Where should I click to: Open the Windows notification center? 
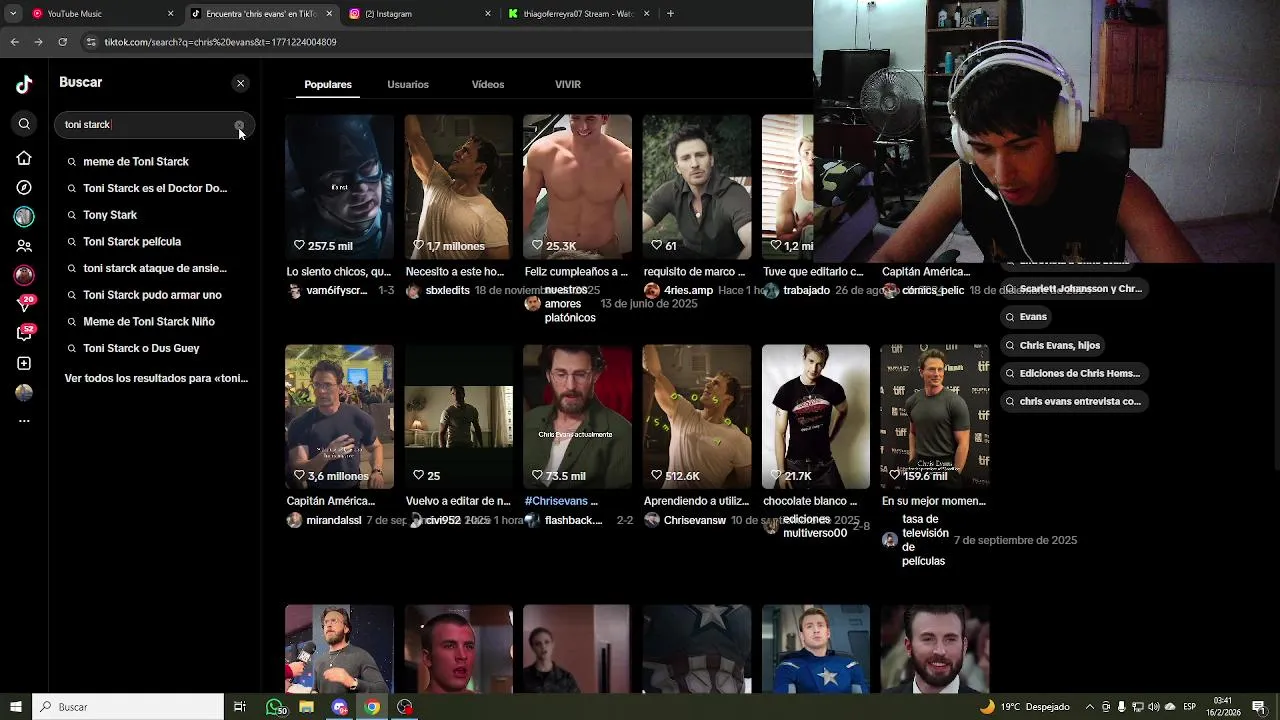tap(1259, 707)
